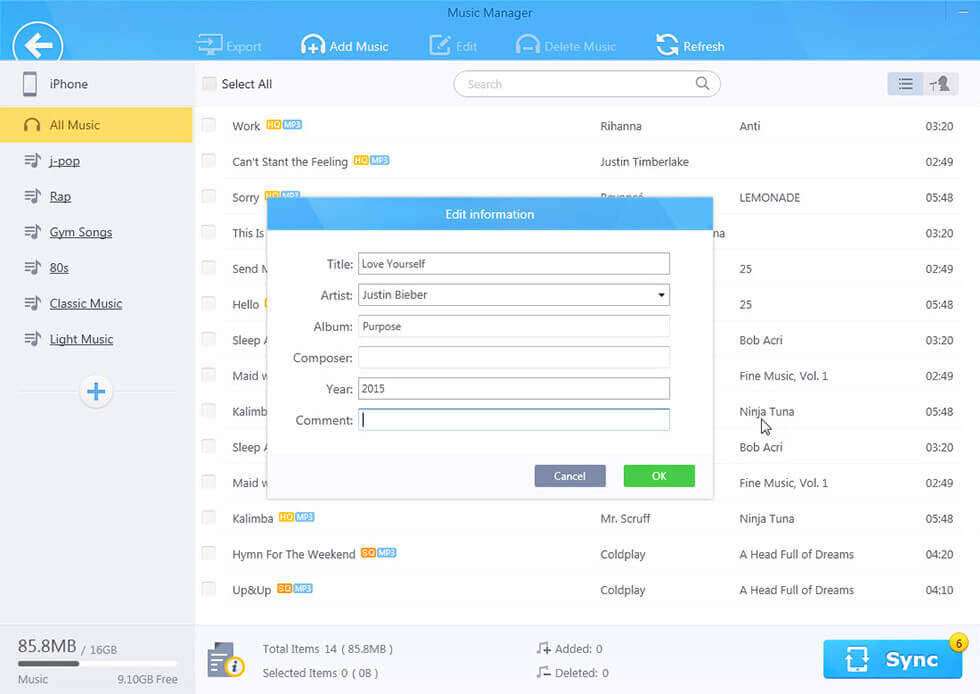Viewport: 980px width, 694px height.
Task: Click the Edit toolbar button
Action: coord(453,46)
